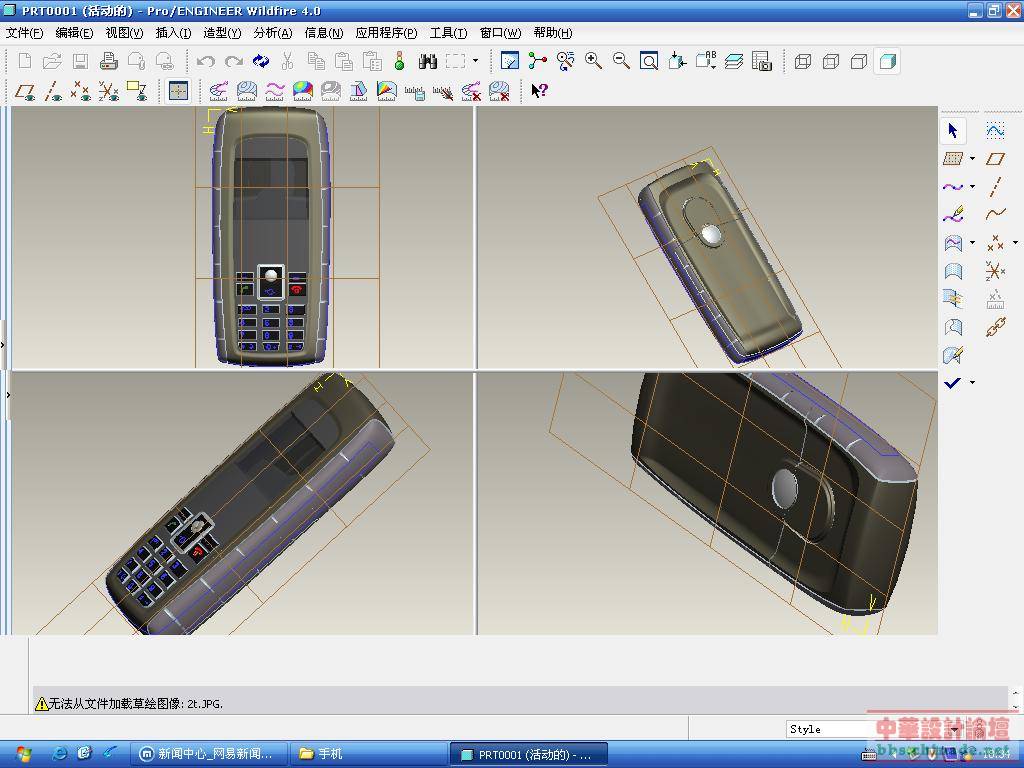1024x768 pixels.
Task: Click the blue checkmark Done button
Action: (x=953, y=383)
